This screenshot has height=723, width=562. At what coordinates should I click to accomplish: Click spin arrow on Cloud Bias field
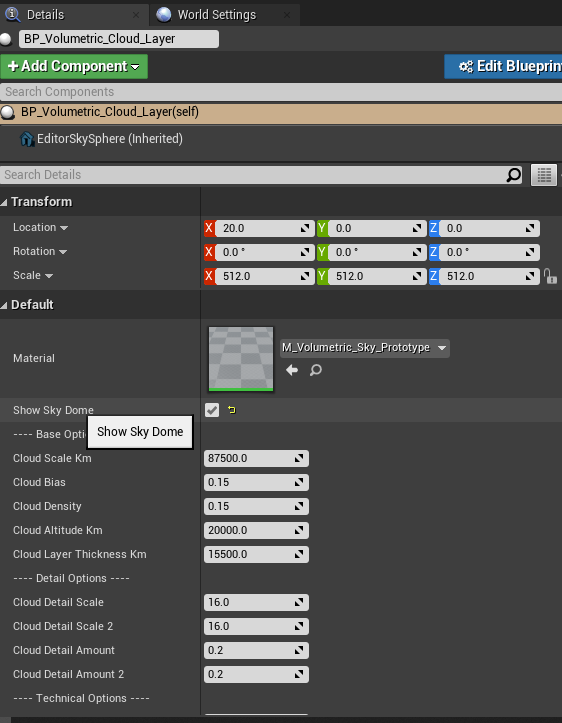[299, 482]
